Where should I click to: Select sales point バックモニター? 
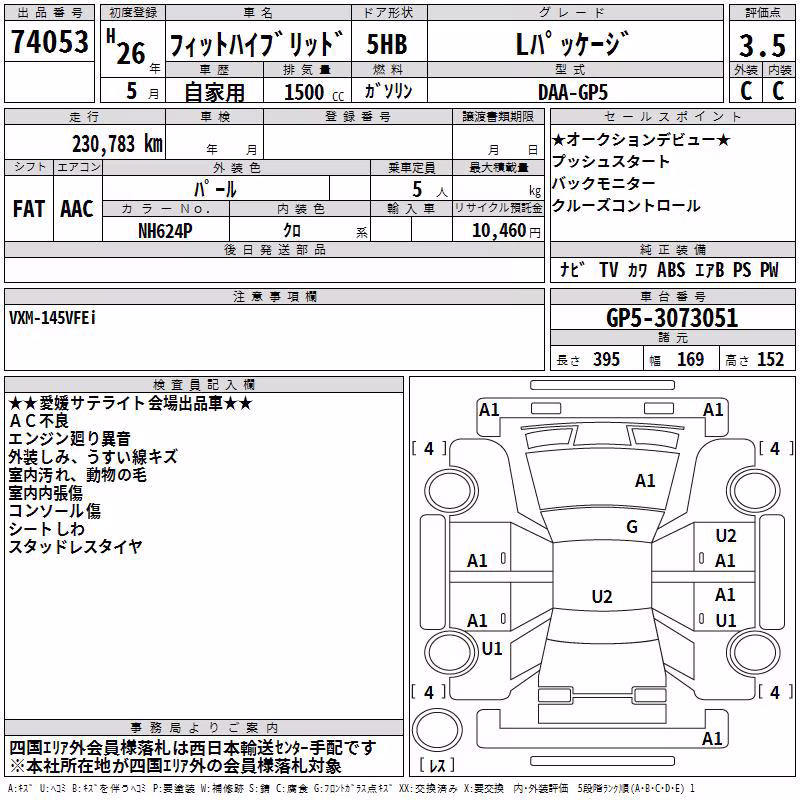(604, 183)
